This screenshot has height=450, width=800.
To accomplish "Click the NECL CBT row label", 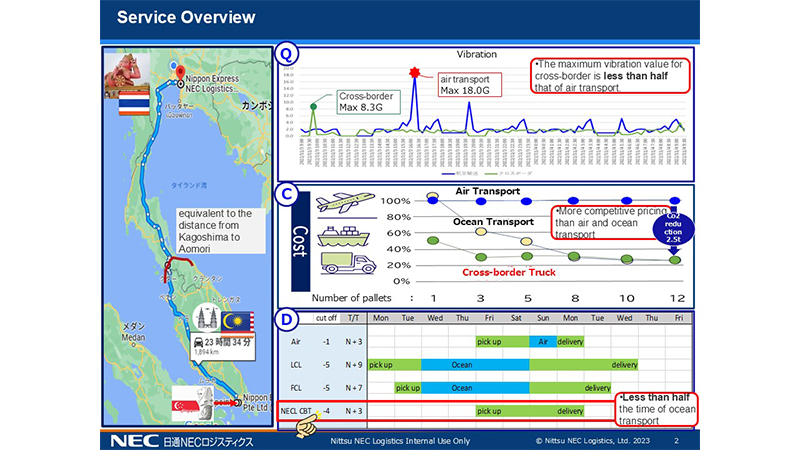I will point(296,411).
